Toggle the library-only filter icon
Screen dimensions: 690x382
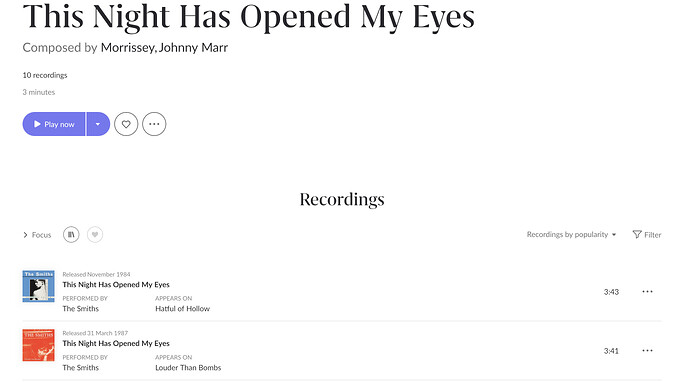[71, 235]
